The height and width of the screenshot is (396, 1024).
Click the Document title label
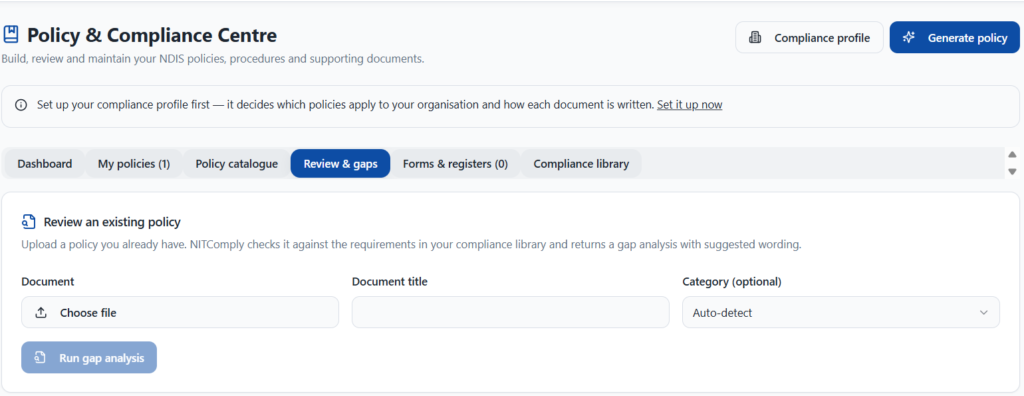390,282
